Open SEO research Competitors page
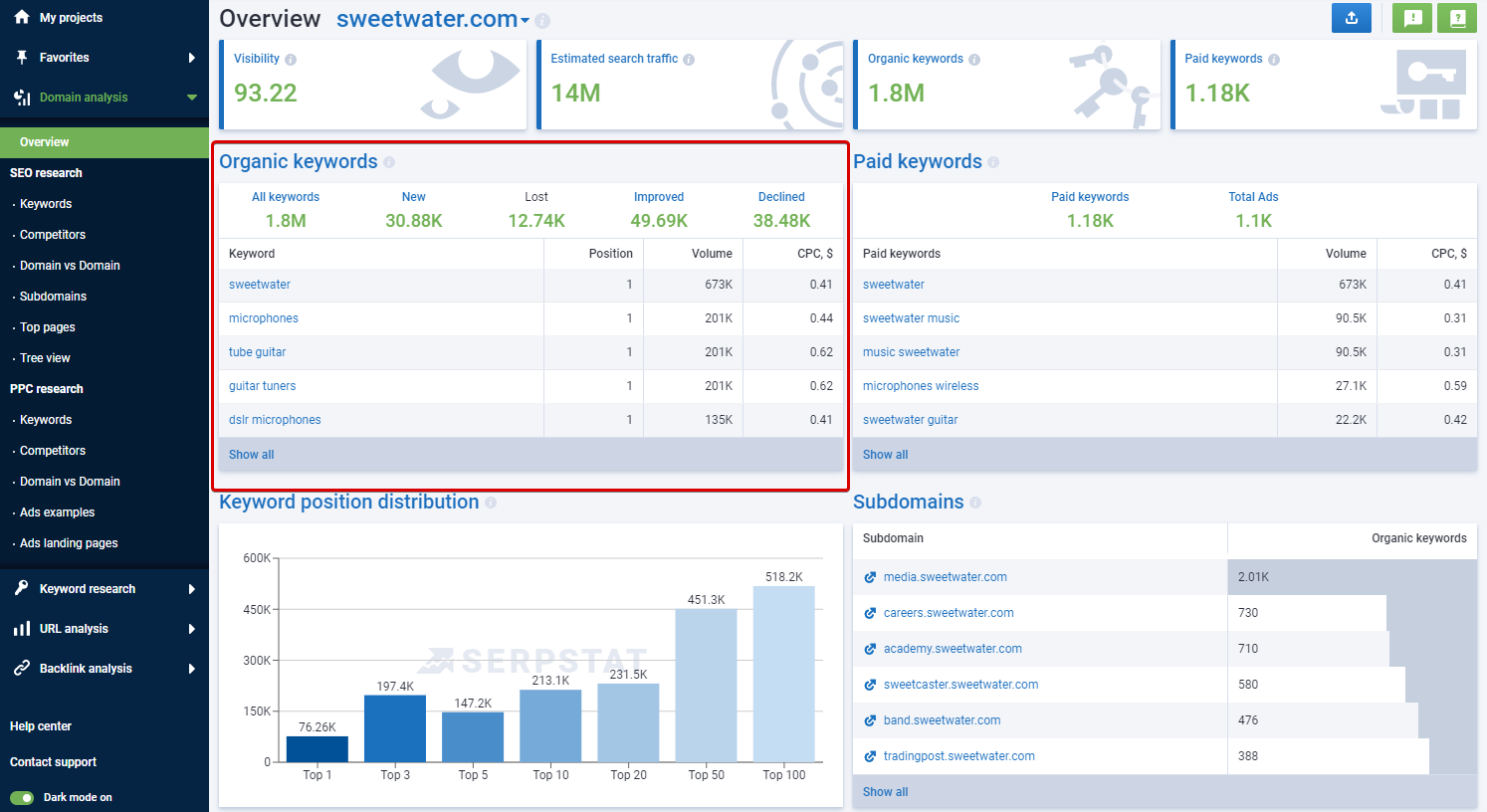Viewport: 1487px width, 812px height. [53, 235]
